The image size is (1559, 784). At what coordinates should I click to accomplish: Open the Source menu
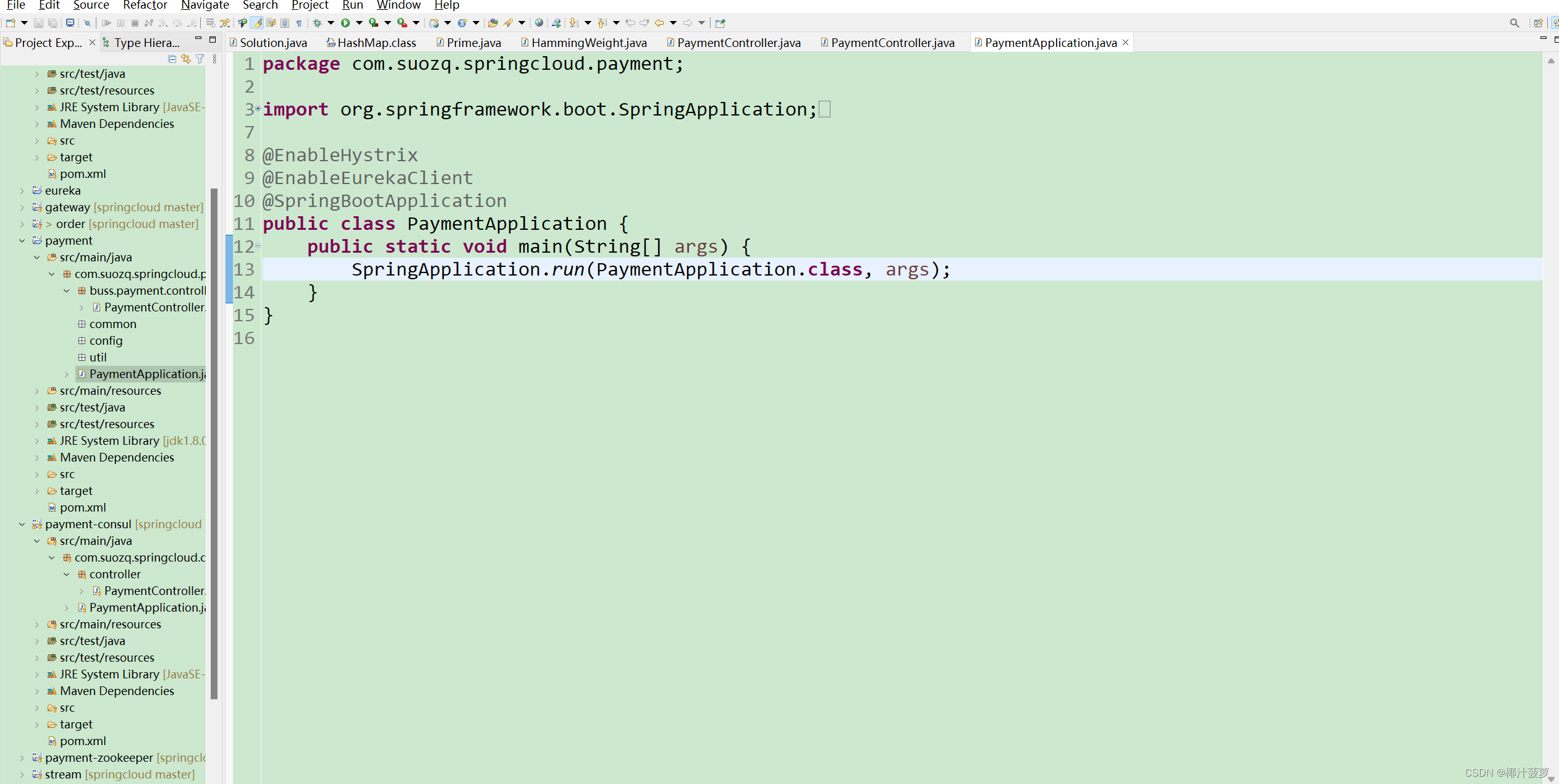91,6
